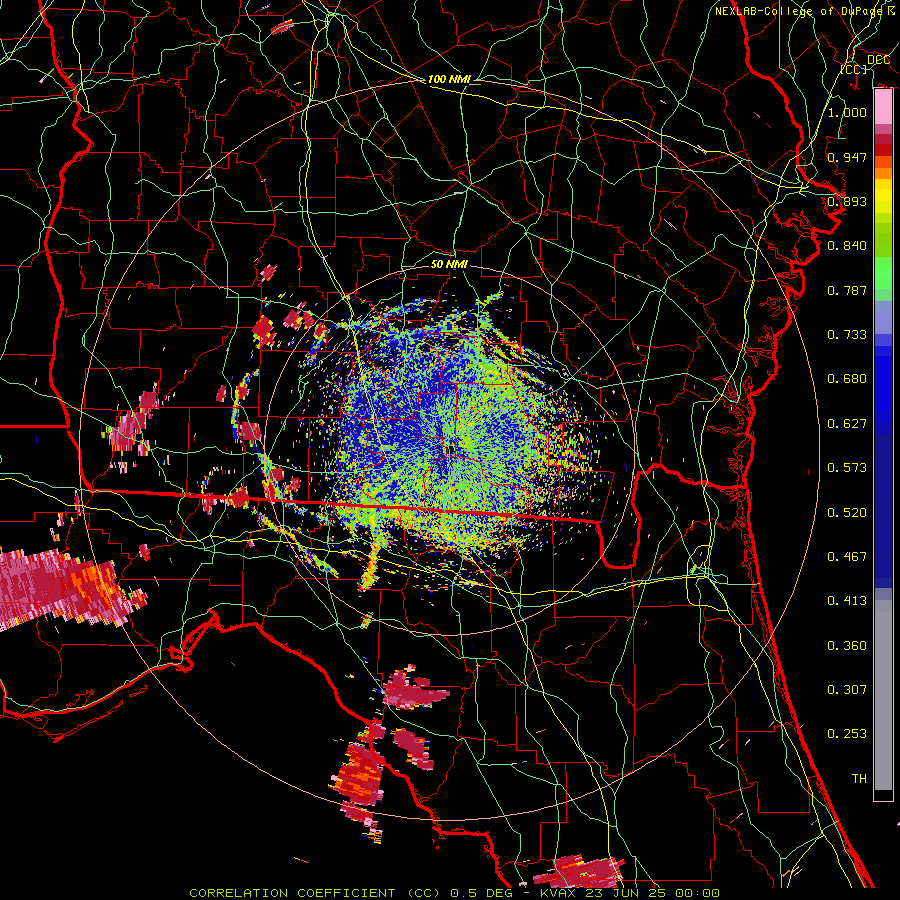The image size is (900, 900).
Task: Click the 0.627 scale value
Action: pos(847,424)
